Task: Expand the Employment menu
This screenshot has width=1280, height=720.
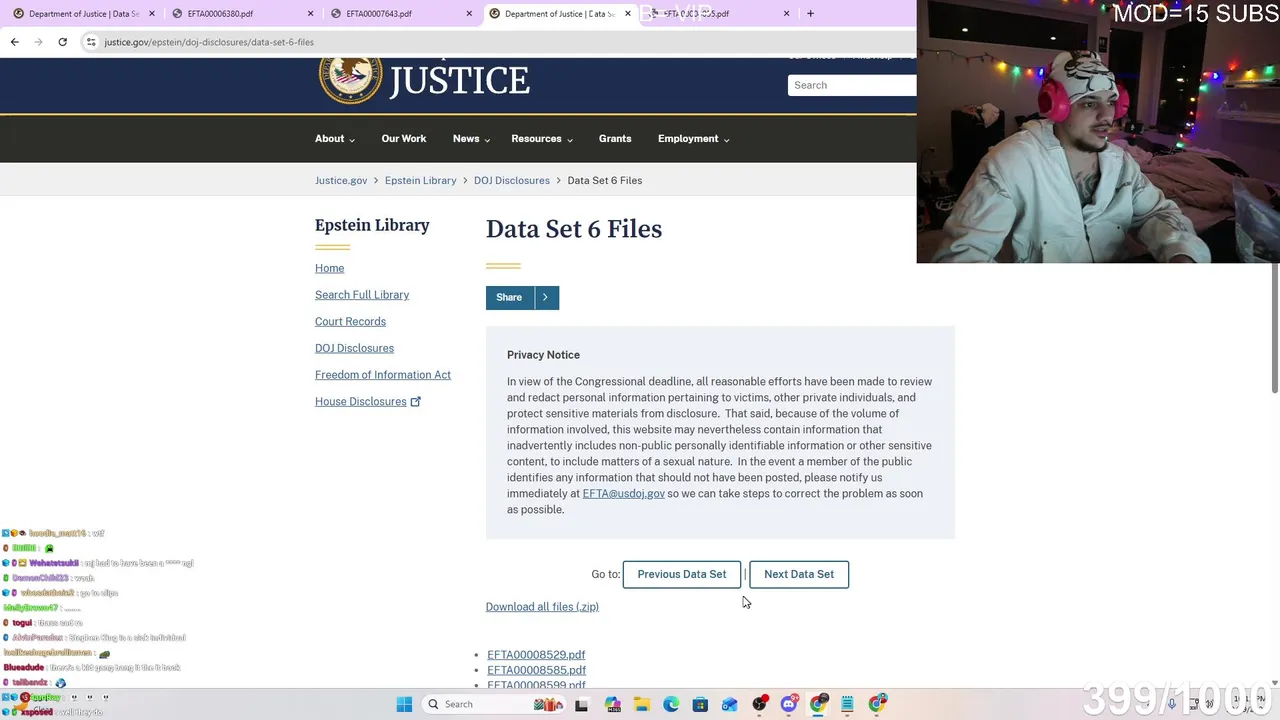Action: coord(694,139)
